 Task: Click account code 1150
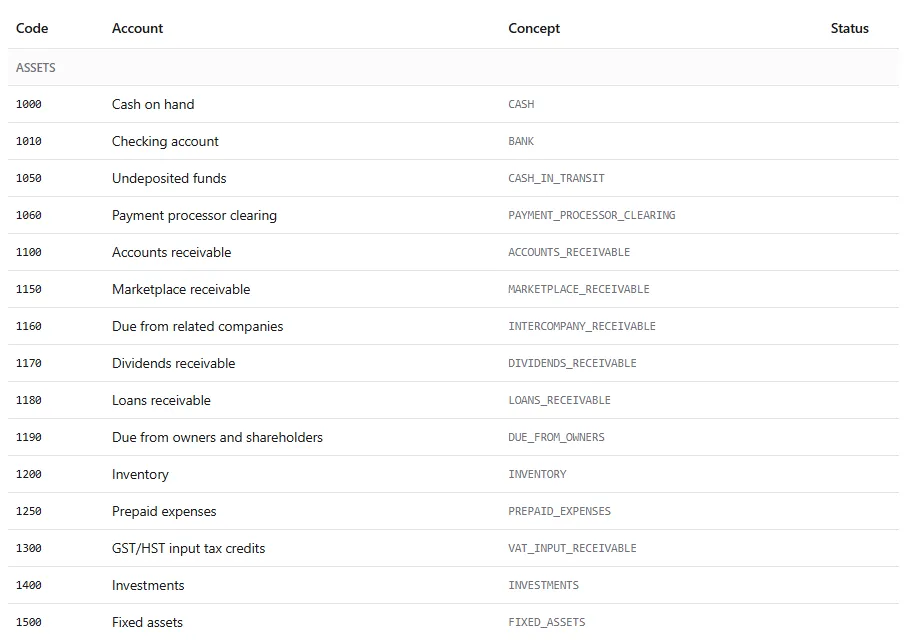coord(28,289)
